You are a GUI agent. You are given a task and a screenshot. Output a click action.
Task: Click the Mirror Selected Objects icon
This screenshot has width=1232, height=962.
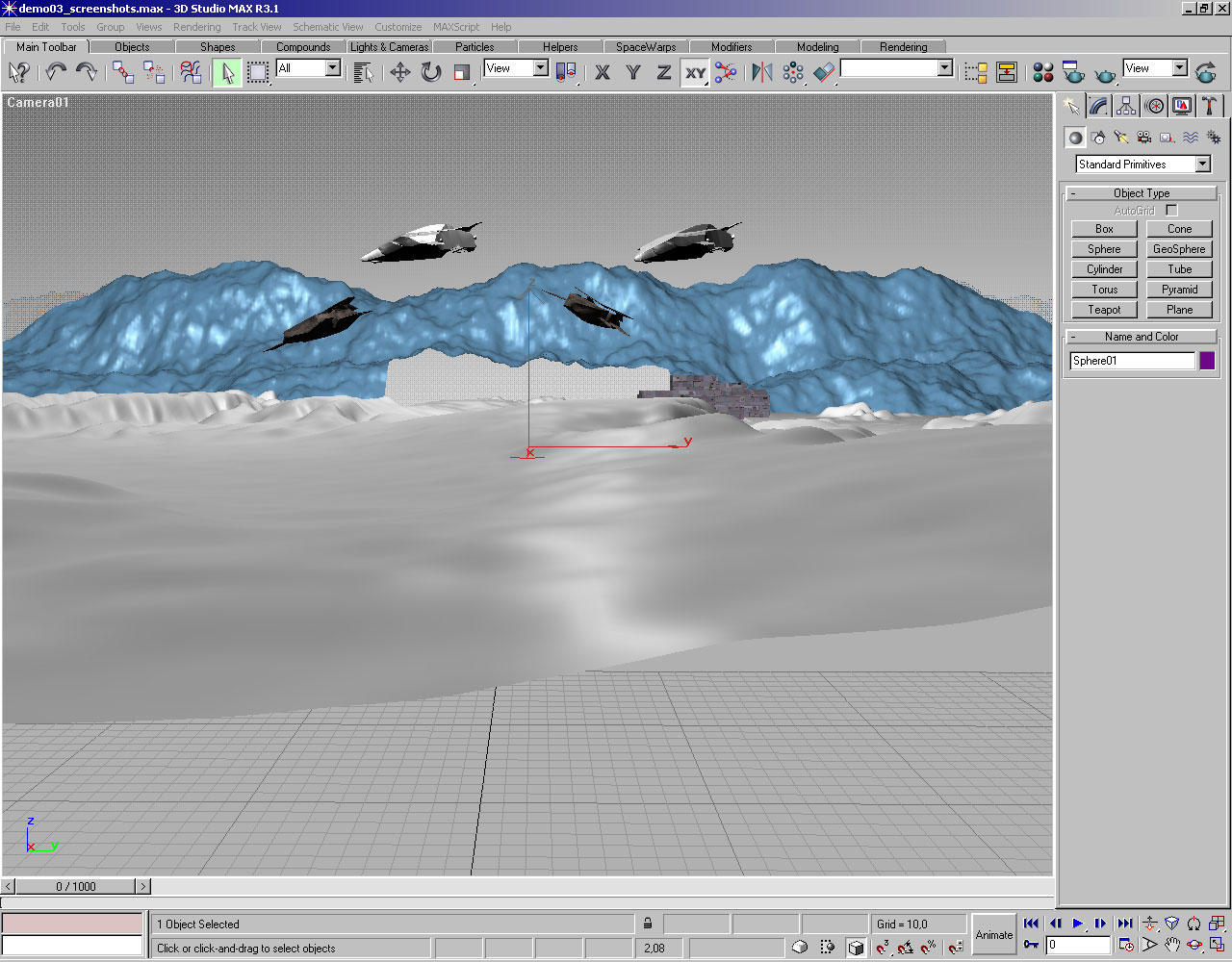pos(761,72)
